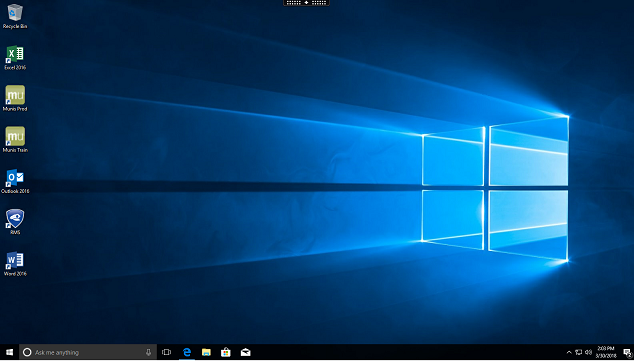Open the Windows Start menu
Viewport: 634px width, 361px height.
(x=9, y=352)
